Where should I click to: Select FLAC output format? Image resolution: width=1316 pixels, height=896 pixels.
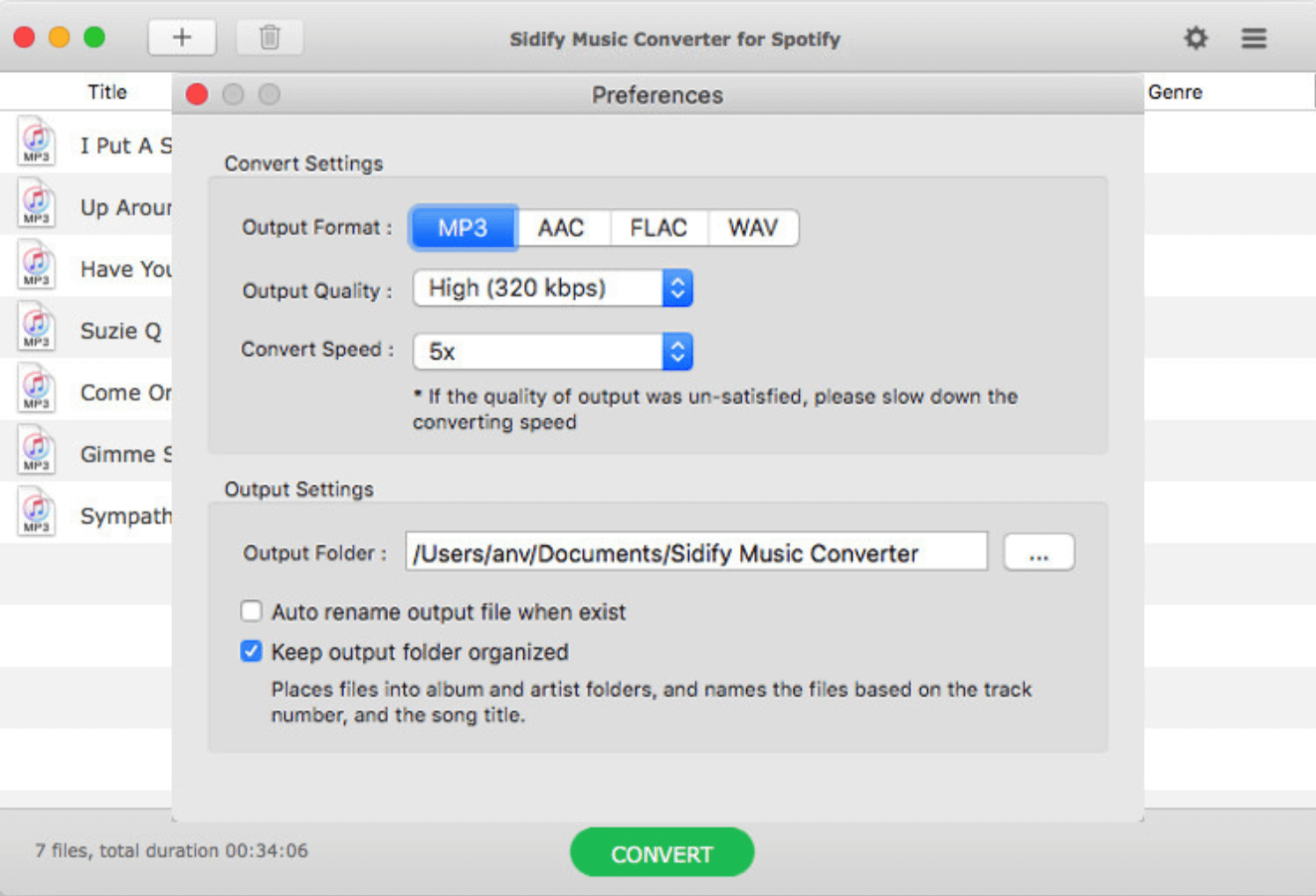(x=658, y=228)
